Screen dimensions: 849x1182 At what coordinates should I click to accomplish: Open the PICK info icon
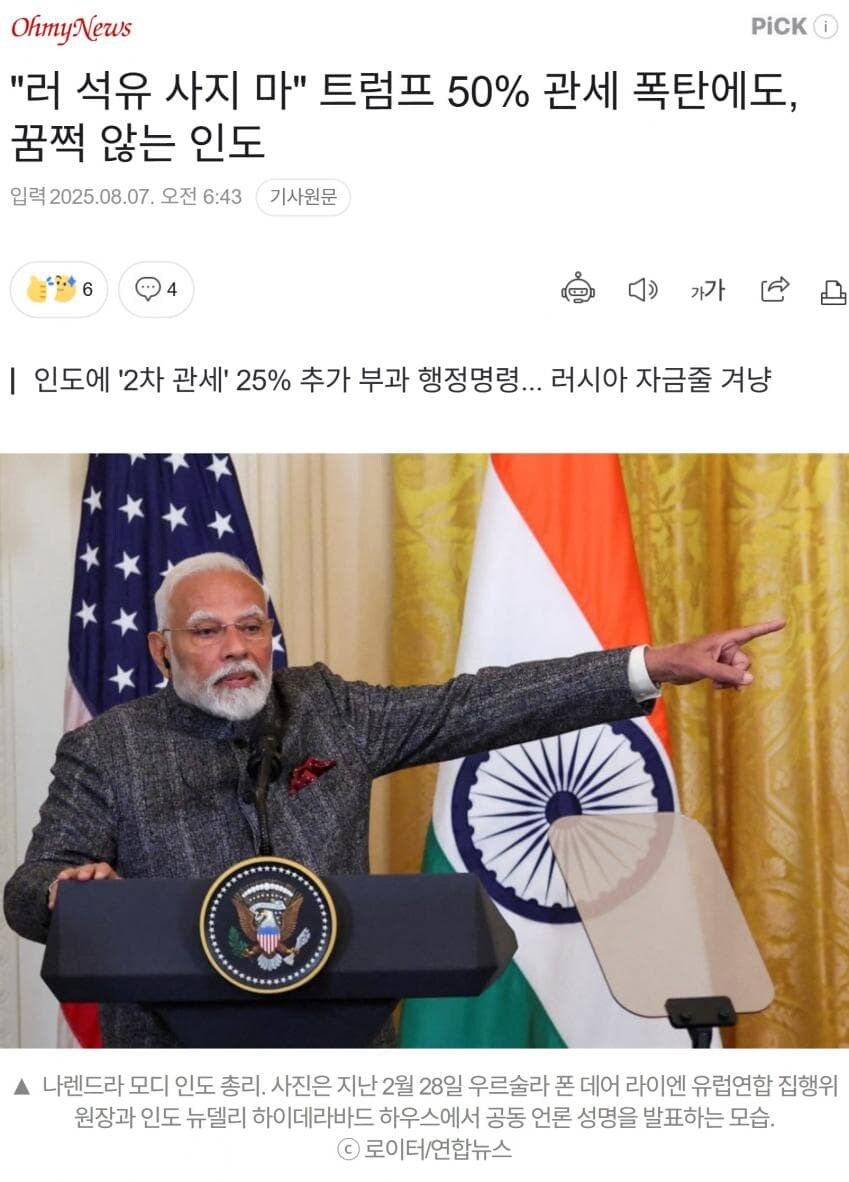pos(825,26)
